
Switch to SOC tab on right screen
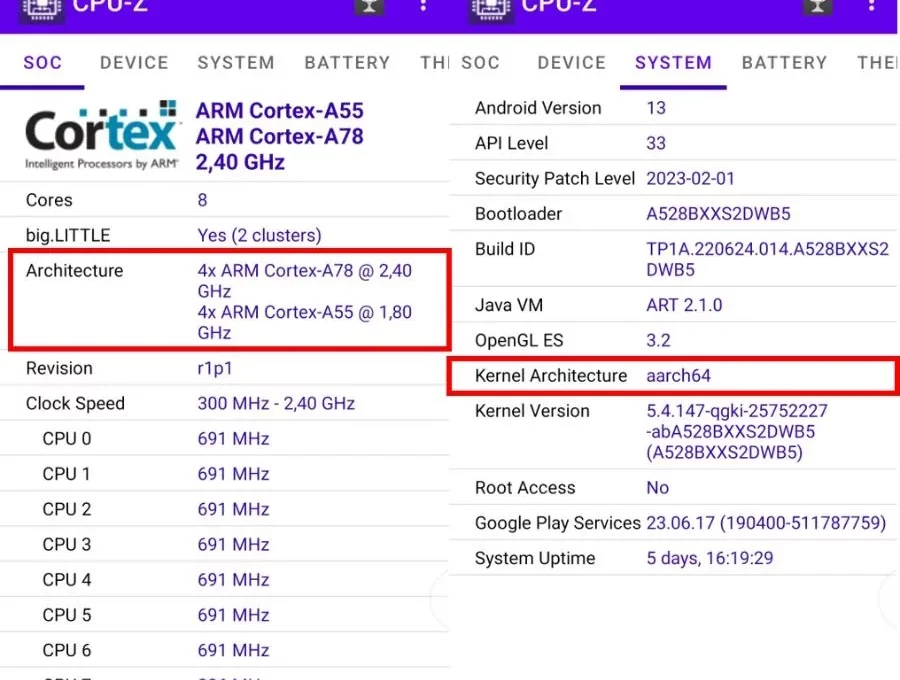click(480, 63)
